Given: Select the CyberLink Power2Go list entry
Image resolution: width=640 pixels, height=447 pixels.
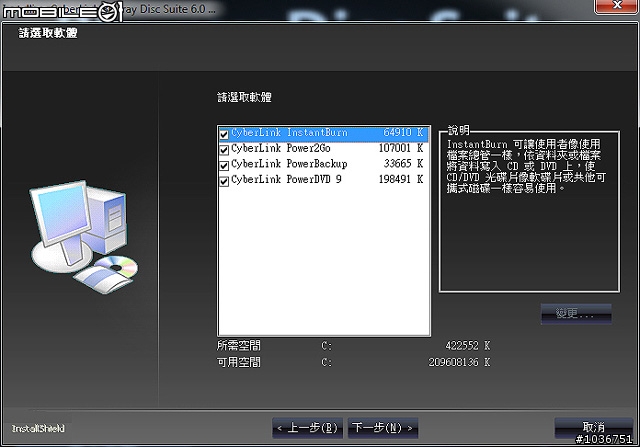Looking at the screenshot, I should tap(281, 149).
